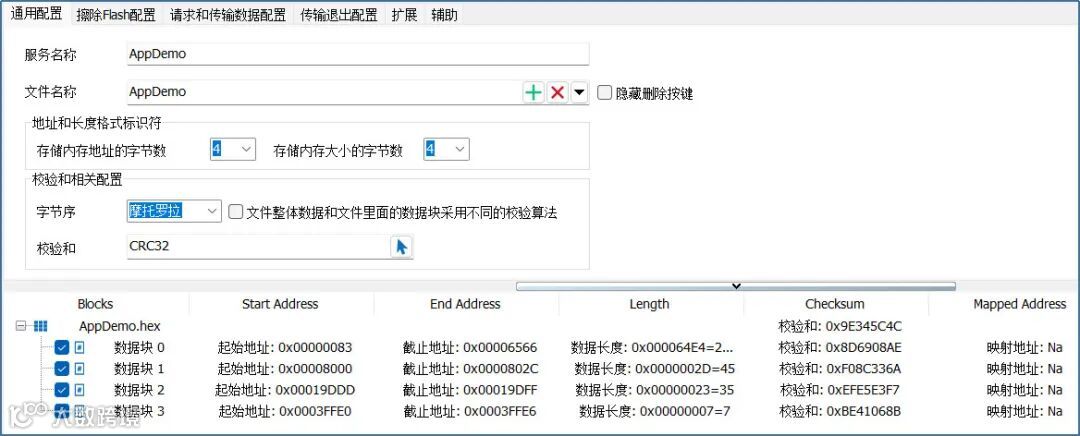The width and height of the screenshot is (1080, 436).
Task: Sort by the Start Address column header
Action: click(280, 304)
